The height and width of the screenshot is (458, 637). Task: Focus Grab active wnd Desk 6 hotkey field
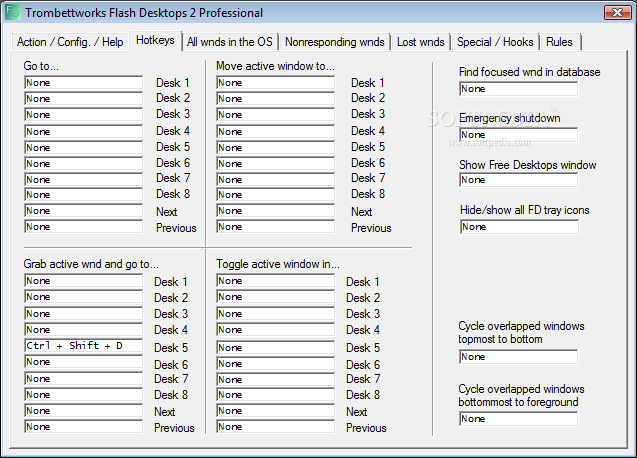(x=84, y=362)
